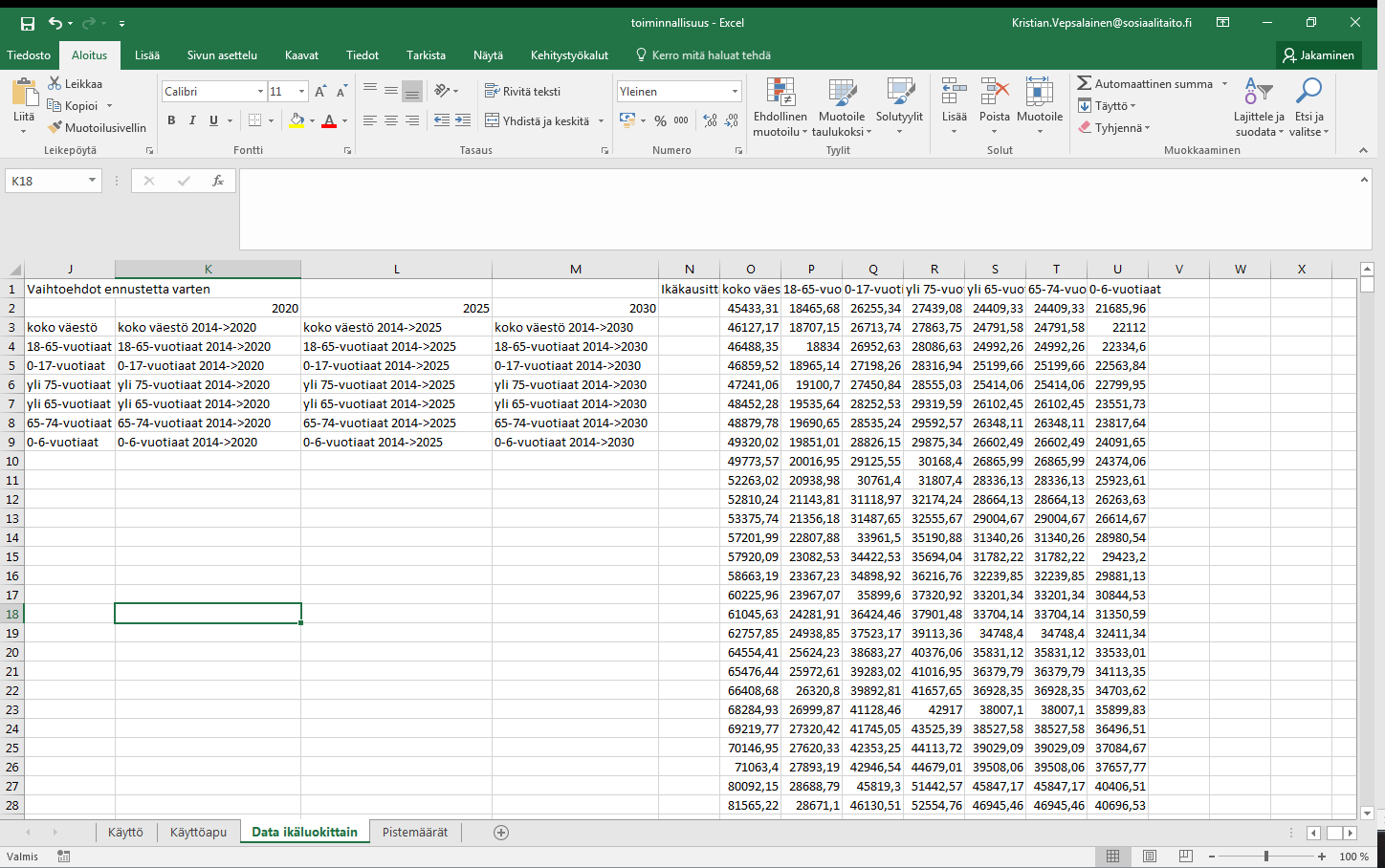The width and height of the screenshot is (1385, 868).
Task: Click the zoom slider handle
Action: (1266, 856)
